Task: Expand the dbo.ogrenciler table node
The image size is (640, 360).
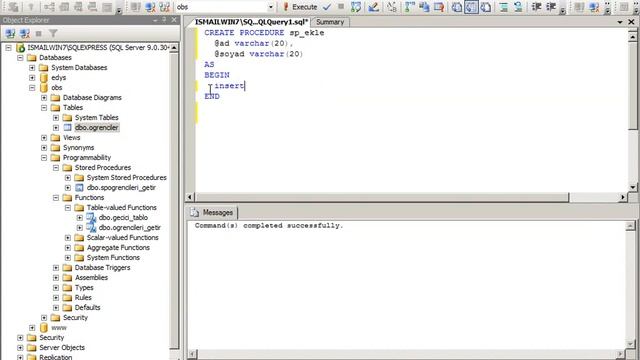Action: (56, 128)
